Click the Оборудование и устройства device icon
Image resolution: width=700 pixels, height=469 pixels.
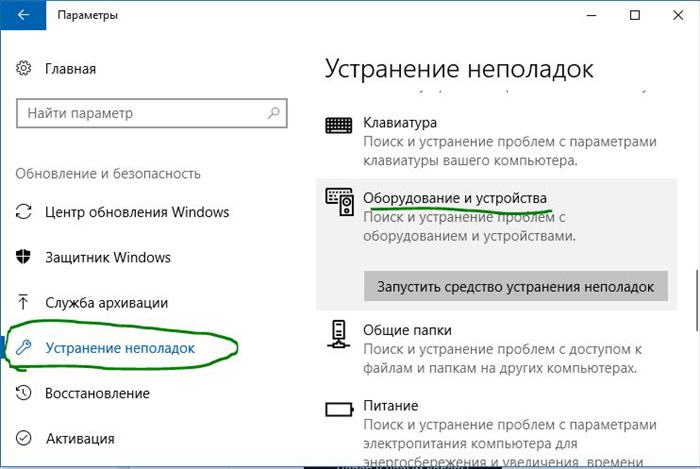340,202
